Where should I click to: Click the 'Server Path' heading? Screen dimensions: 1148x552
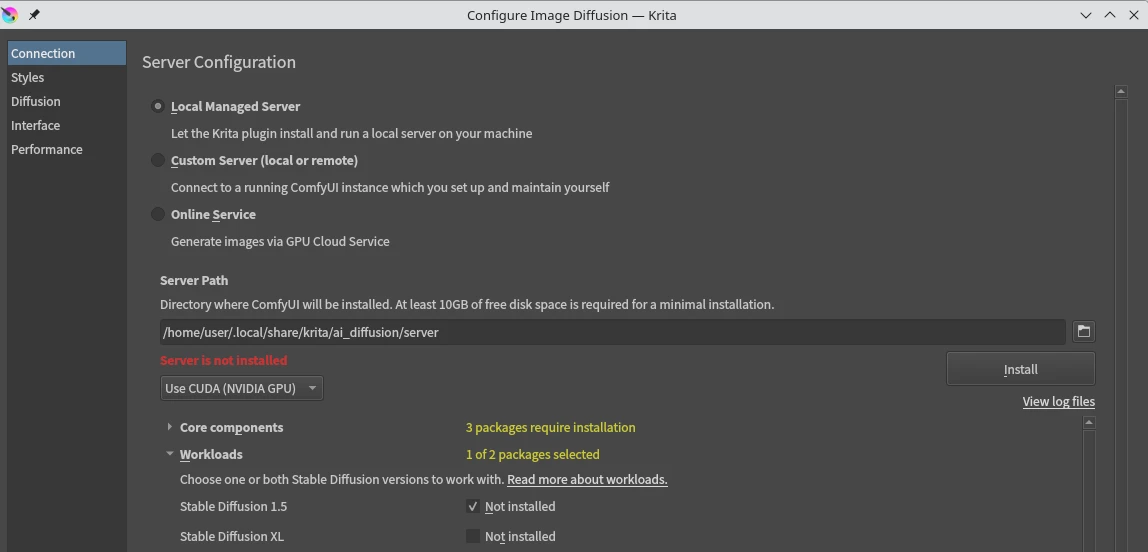pos(194,280)
